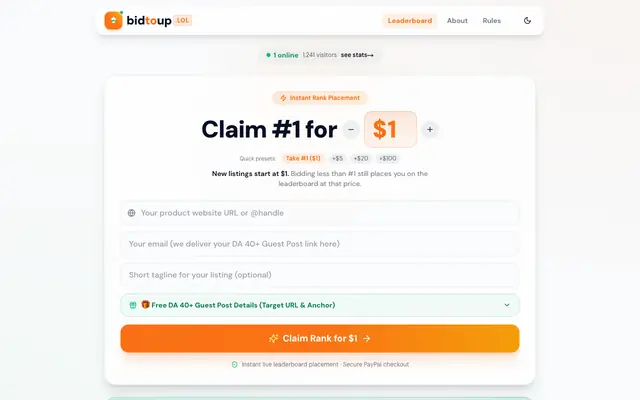640x400 pixels.
Task: Increase bid amount with plus button
Action: (430, 129)
